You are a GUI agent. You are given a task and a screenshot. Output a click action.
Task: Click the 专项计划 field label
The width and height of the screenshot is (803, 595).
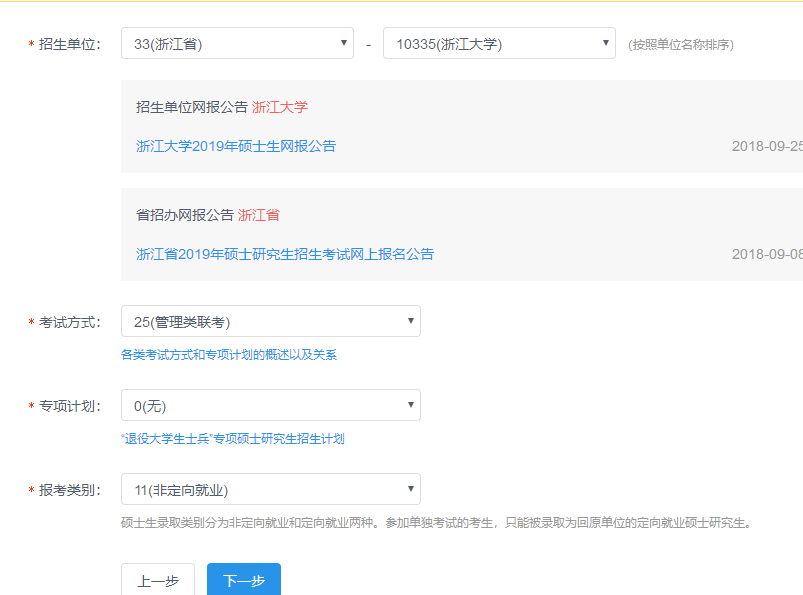(69, 406)
